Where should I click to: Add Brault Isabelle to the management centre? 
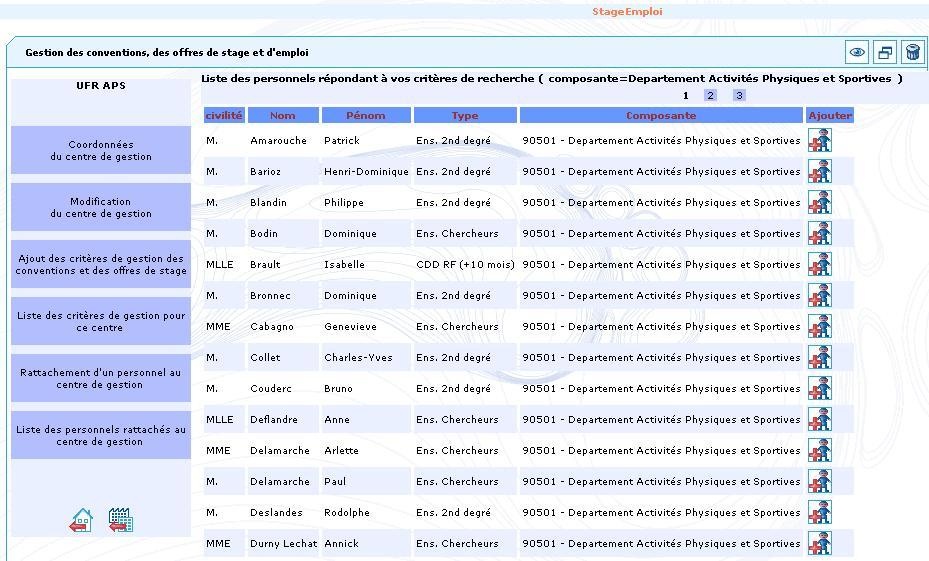(x=819, y=265)
